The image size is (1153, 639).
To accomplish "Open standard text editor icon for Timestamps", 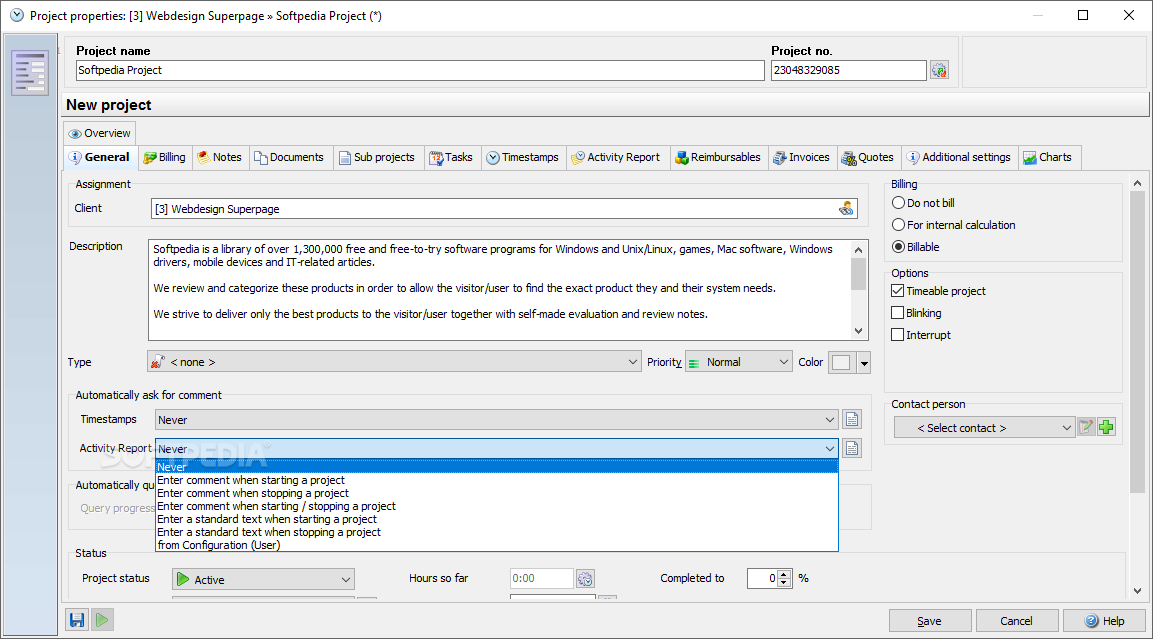I will coord(852,419).
